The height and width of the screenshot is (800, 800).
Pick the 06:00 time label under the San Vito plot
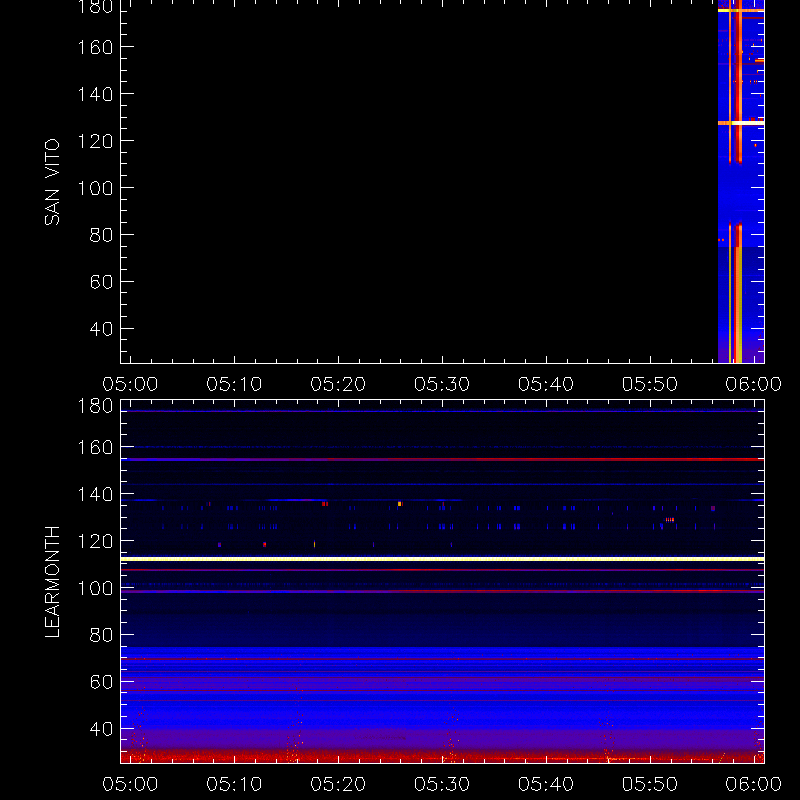coord(754,384)
